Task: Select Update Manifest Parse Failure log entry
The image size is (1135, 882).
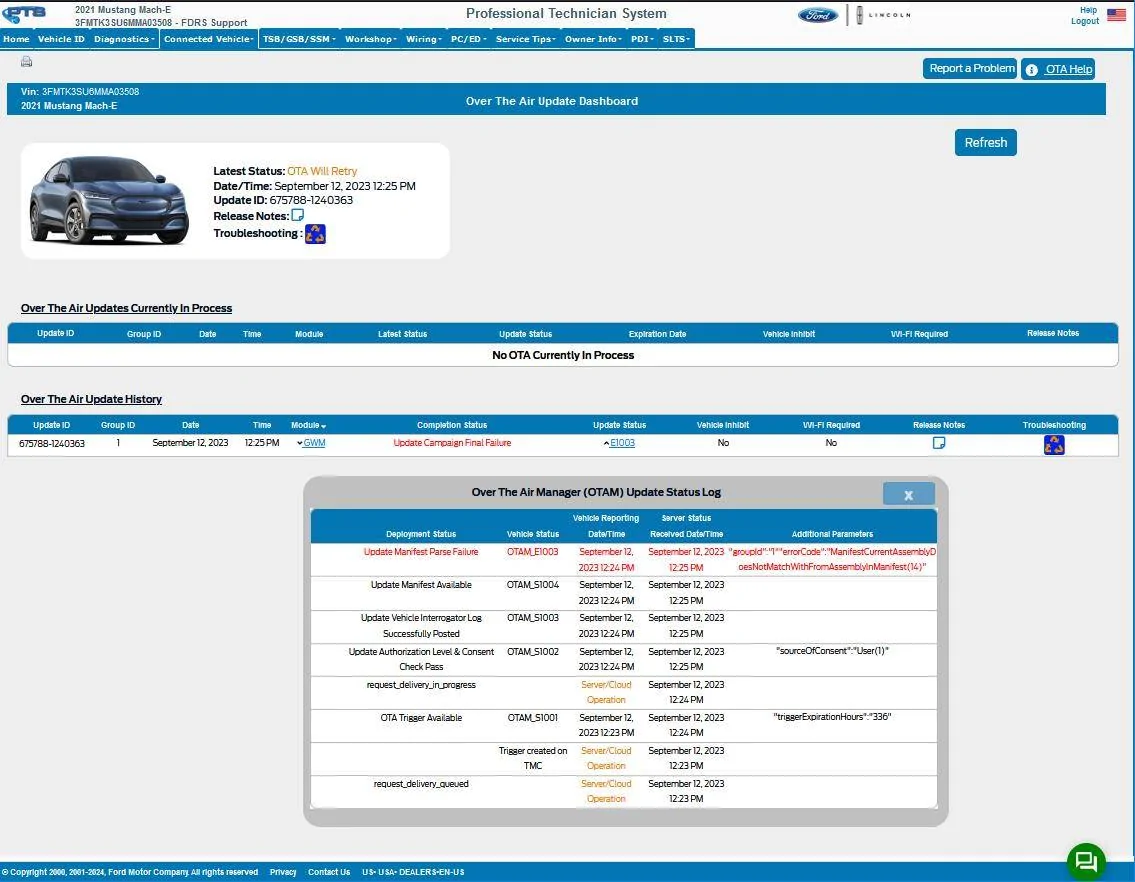Action: click(421, 552)
